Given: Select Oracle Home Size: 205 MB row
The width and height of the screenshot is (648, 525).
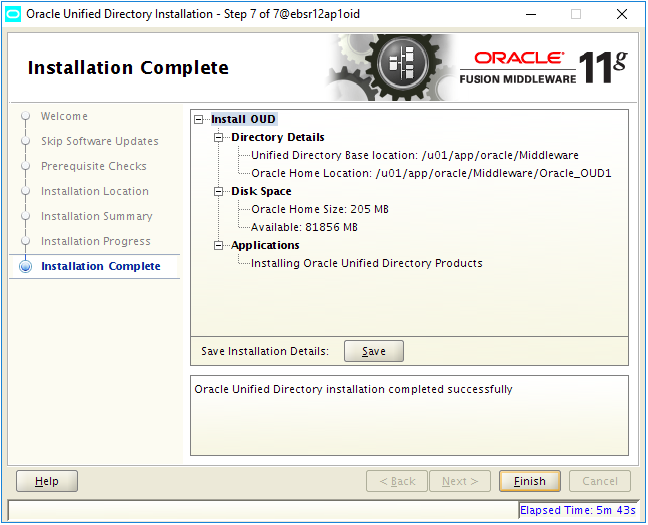Looking at the screenshot, I should (320, 209).
